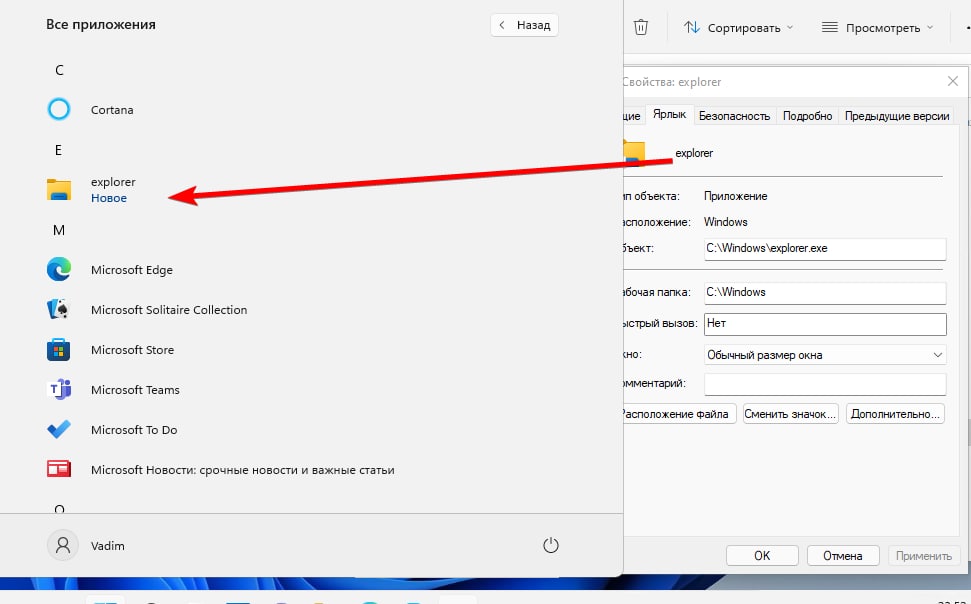Click the letter E section header
971x604 pixels.
(x=59, y=150)
